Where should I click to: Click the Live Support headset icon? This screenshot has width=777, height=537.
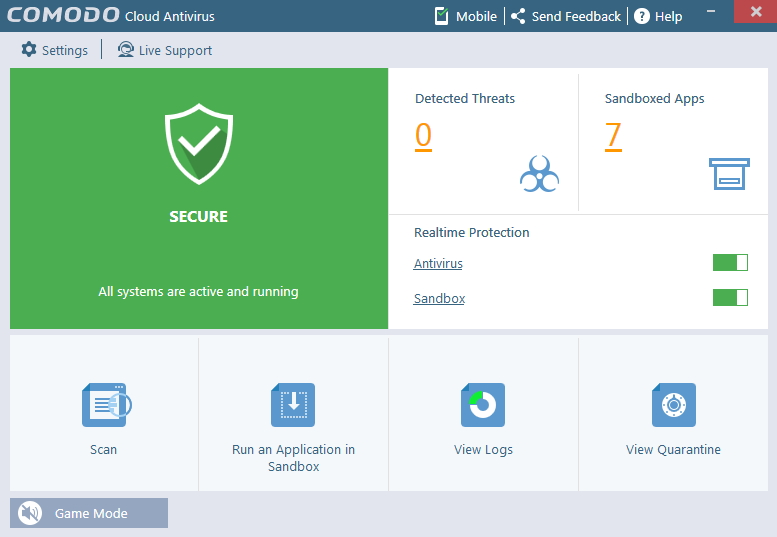[x=125, y=50]
